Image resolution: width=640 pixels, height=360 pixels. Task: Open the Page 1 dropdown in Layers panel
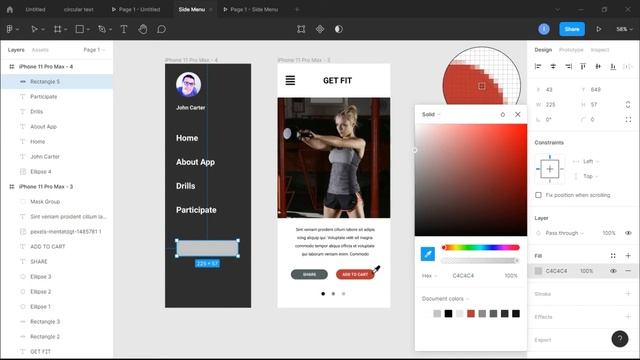click(x=95, y=50)
